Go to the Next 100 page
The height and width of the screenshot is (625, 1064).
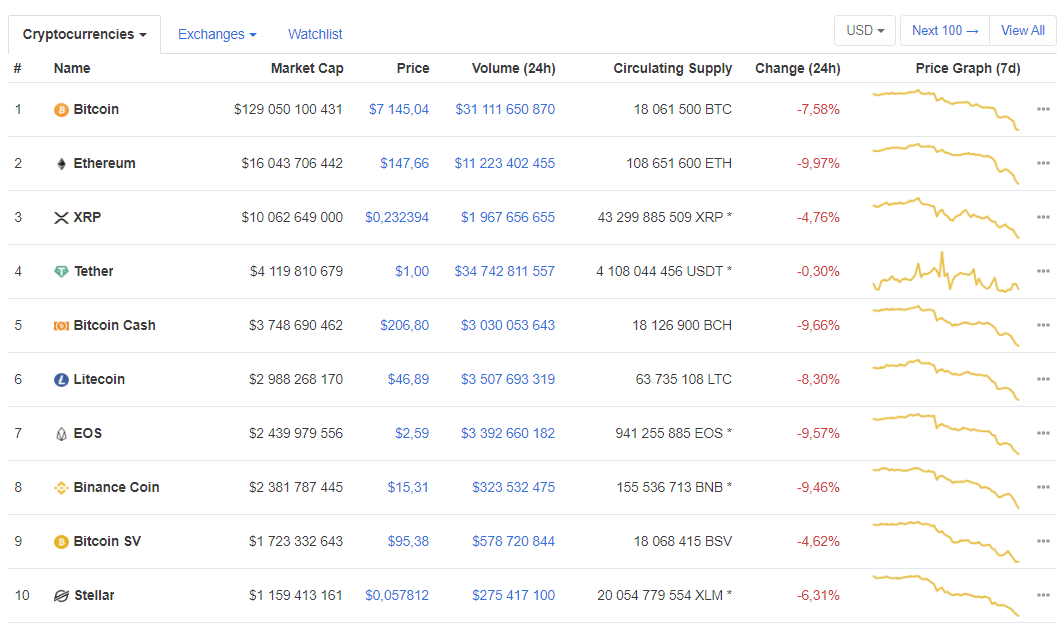coord(945,31)
